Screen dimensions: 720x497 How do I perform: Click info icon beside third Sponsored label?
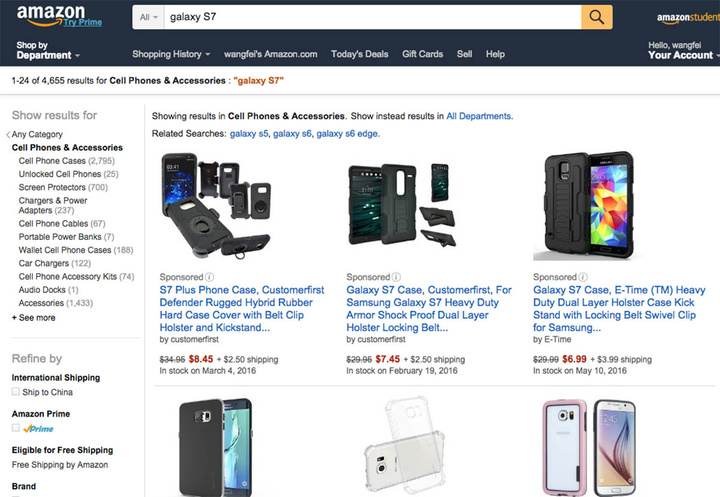coord(584,277)
